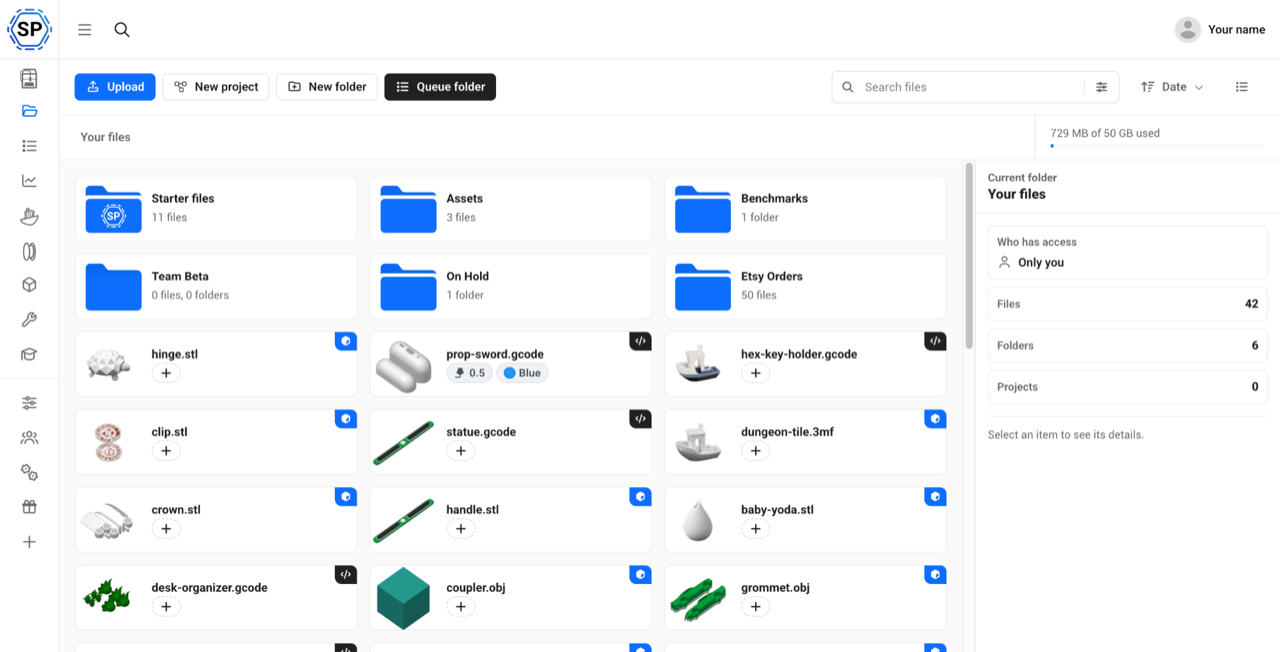Click the file list vertical scrollbar
The height and width of the screenshot is (652, 1280).
(969, 256)
